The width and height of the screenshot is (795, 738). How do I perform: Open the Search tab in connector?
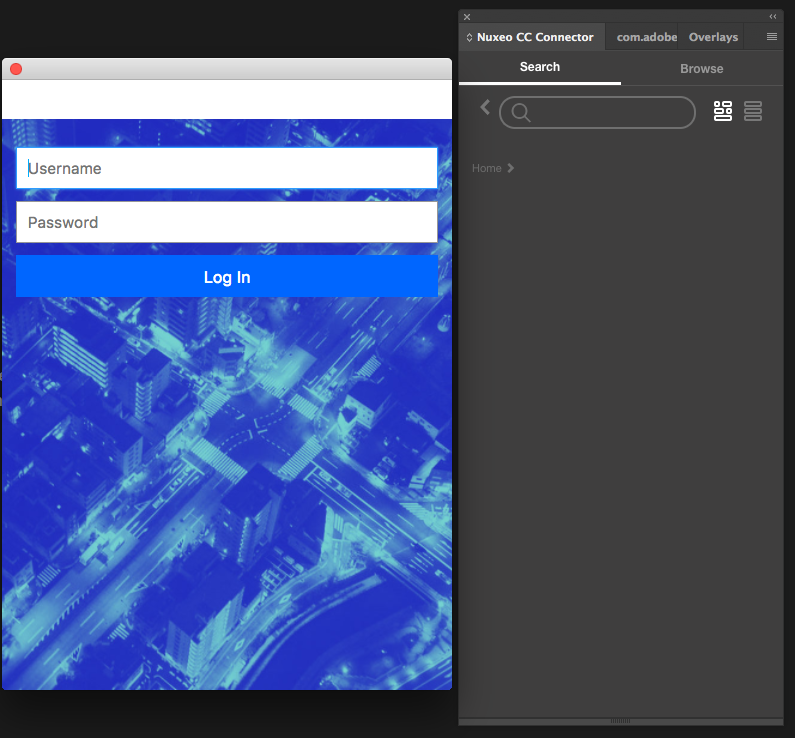point(539,67)
